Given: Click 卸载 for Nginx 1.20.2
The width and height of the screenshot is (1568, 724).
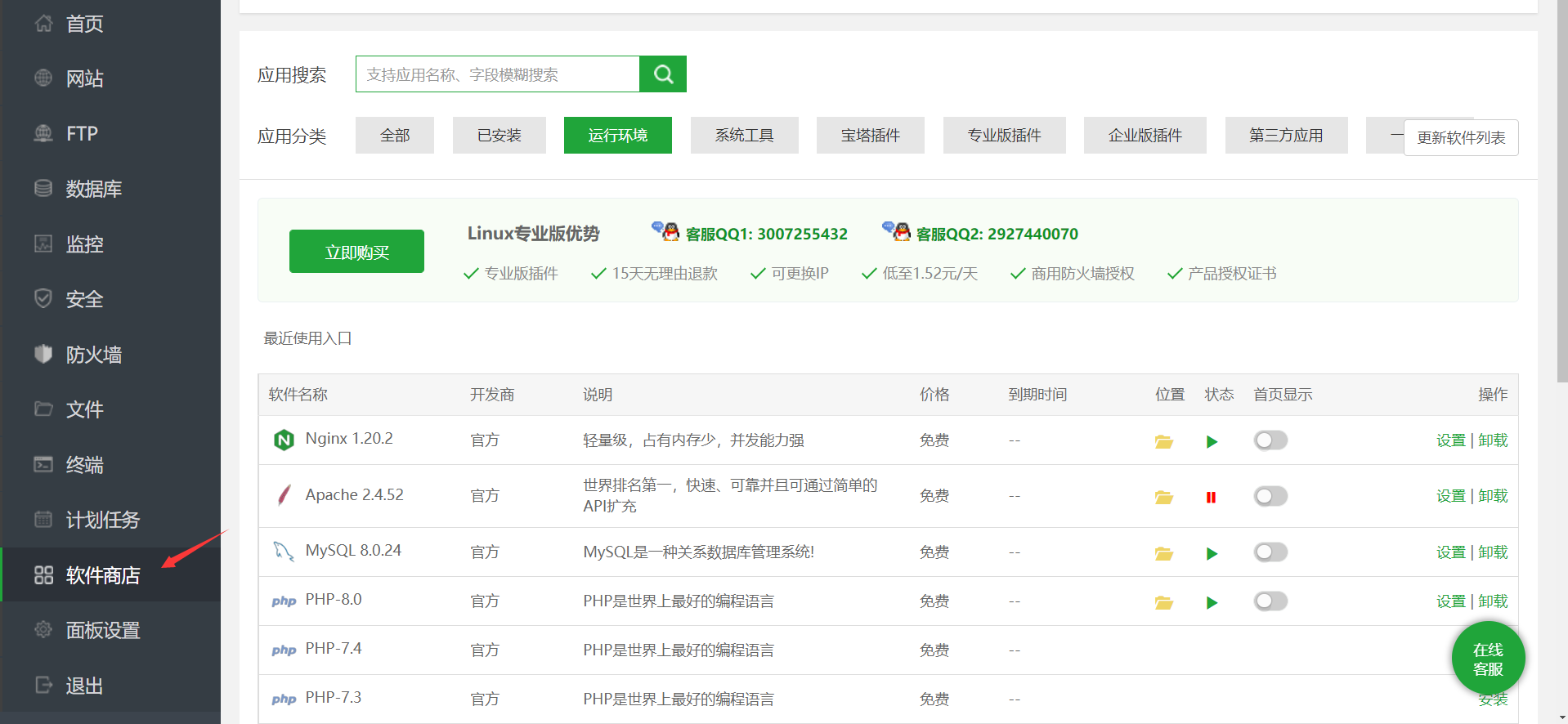Looking at the screenshot, I should 1493,440.
